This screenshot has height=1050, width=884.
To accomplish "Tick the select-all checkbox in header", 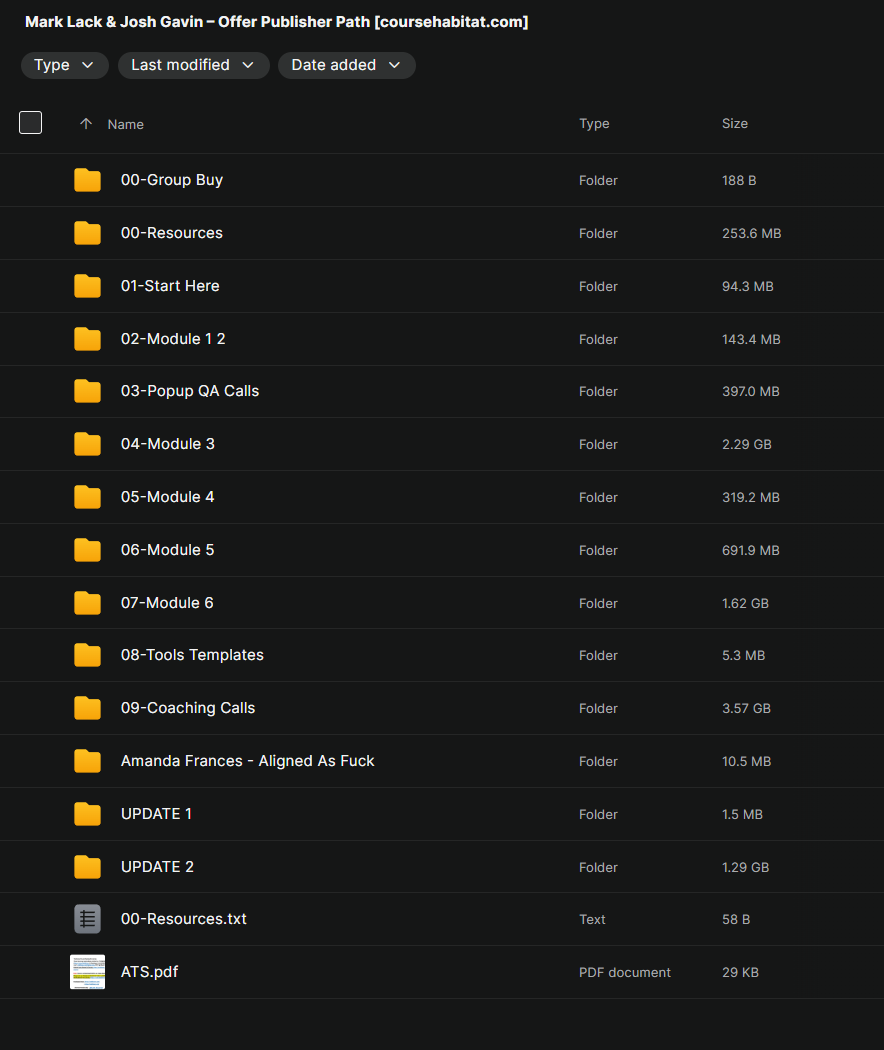I will 31,123.
